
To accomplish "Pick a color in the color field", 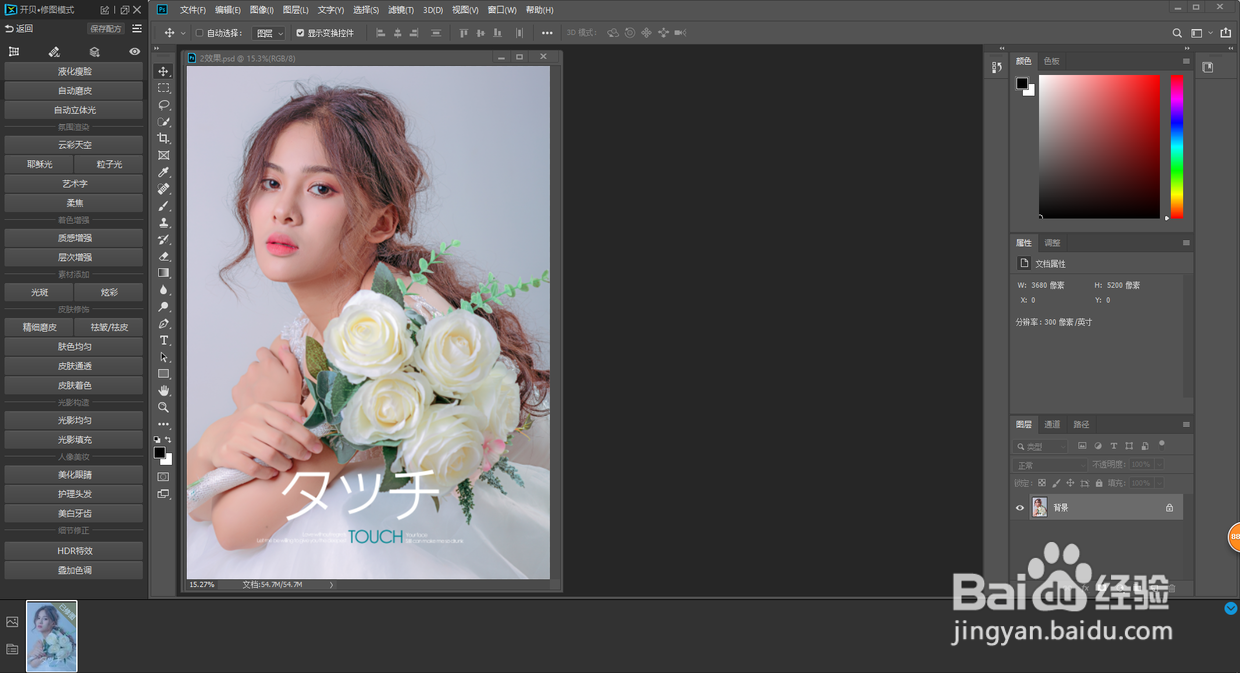I will [1099, 147].
